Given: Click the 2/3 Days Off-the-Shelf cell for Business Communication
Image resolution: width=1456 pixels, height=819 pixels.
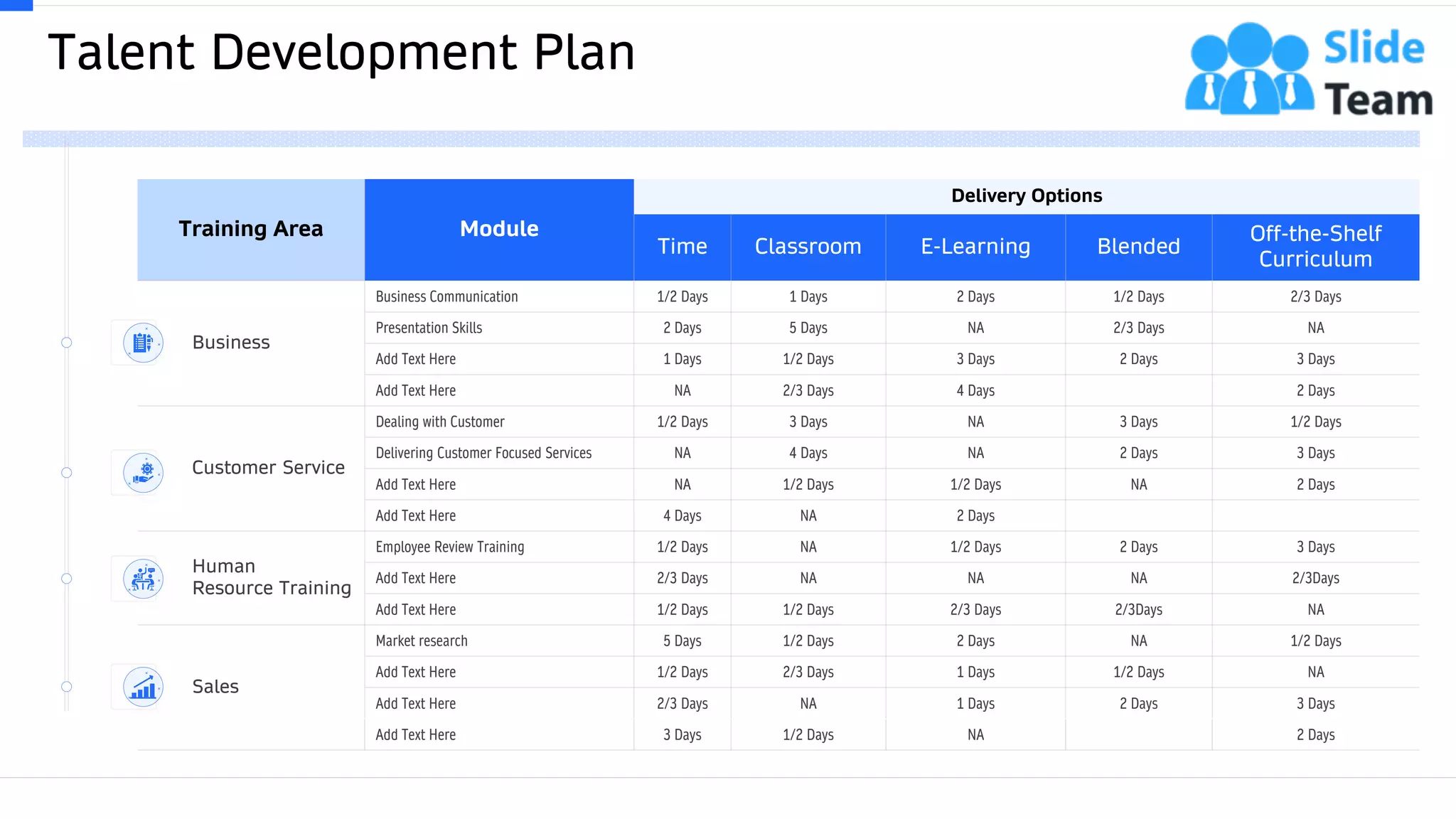Looking at the screenshot, I should coord(1316,297).
